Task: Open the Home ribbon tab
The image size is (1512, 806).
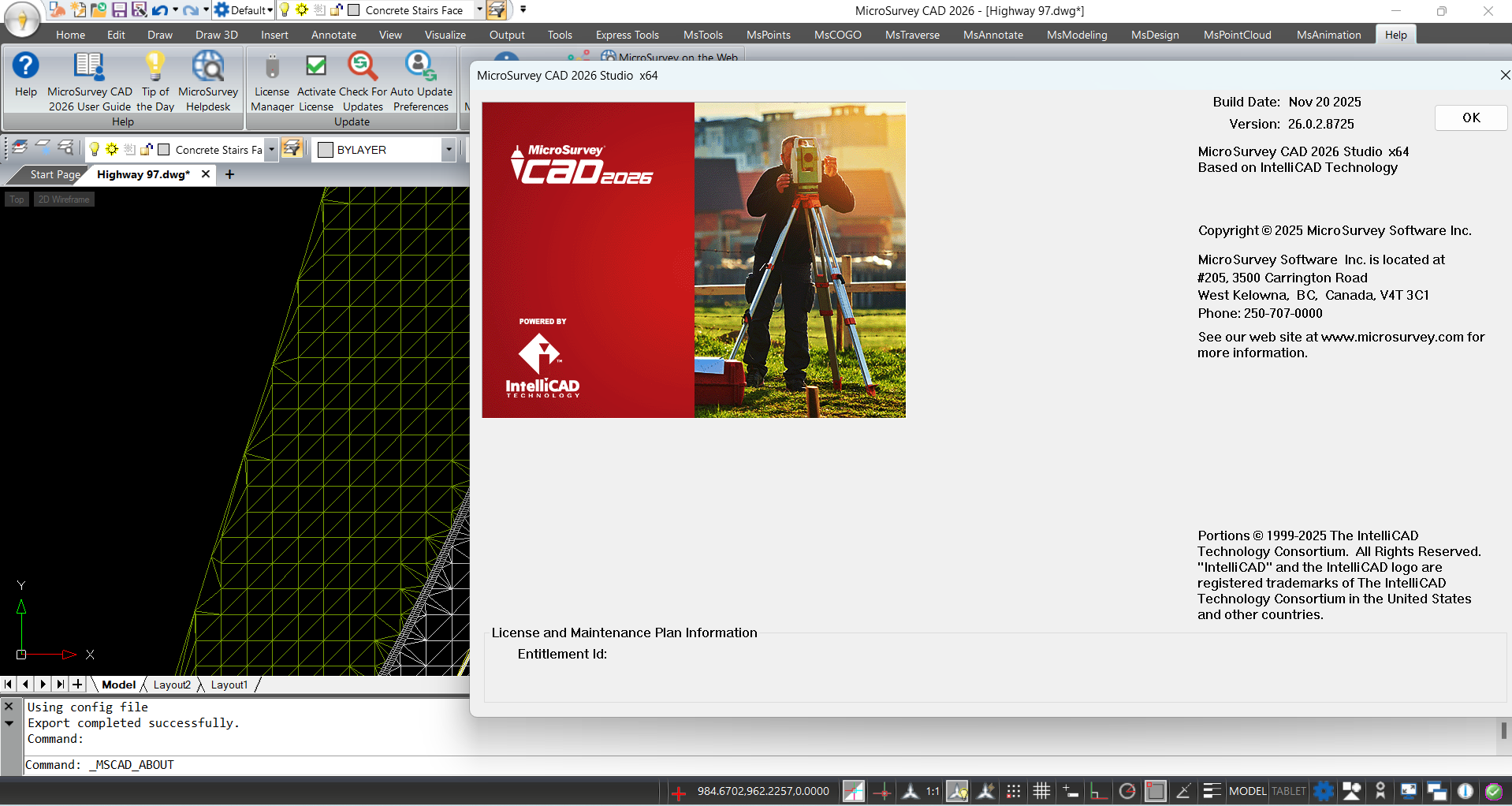Action: click(70, 35)
